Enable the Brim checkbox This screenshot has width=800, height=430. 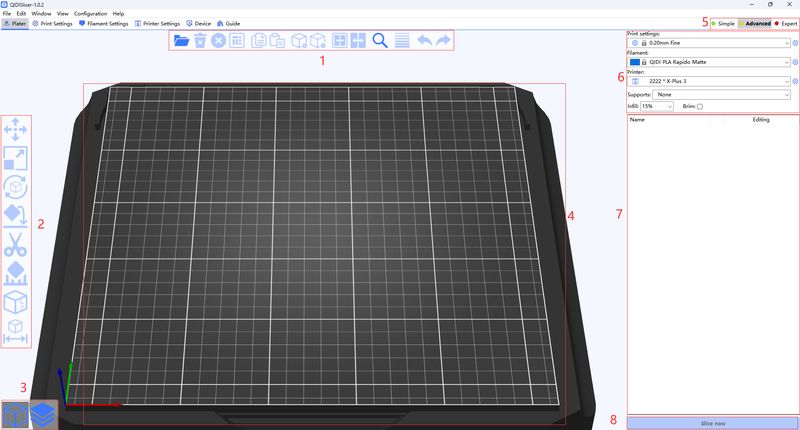click(700, 106)
